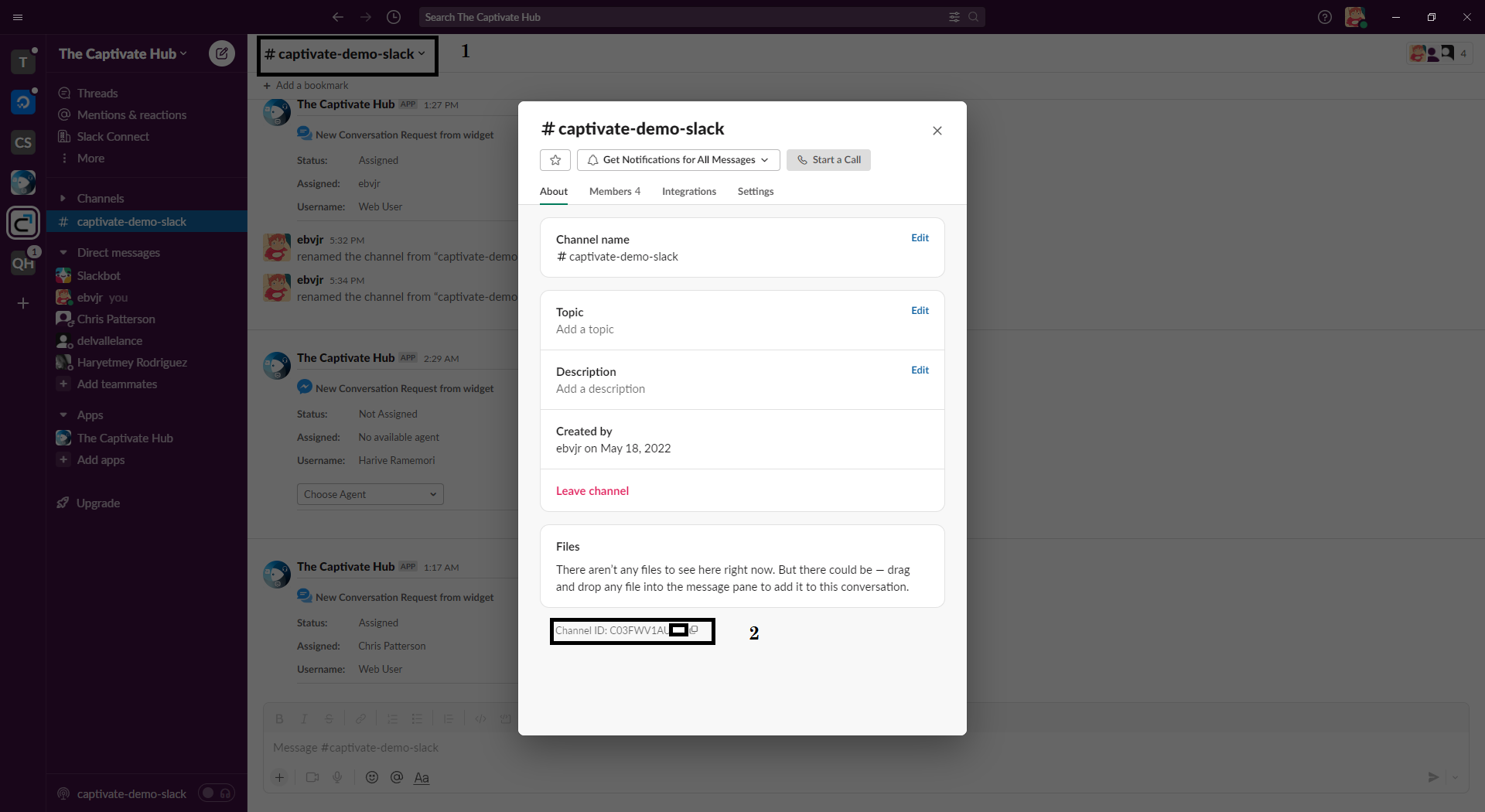Toggle text formatting with the Aa icon
This screenshot has height=812, width=1485.
click(422, 778)
